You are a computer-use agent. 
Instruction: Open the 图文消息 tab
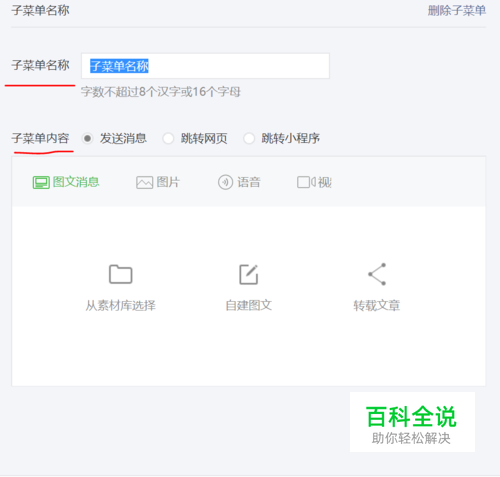click(66, 182)
